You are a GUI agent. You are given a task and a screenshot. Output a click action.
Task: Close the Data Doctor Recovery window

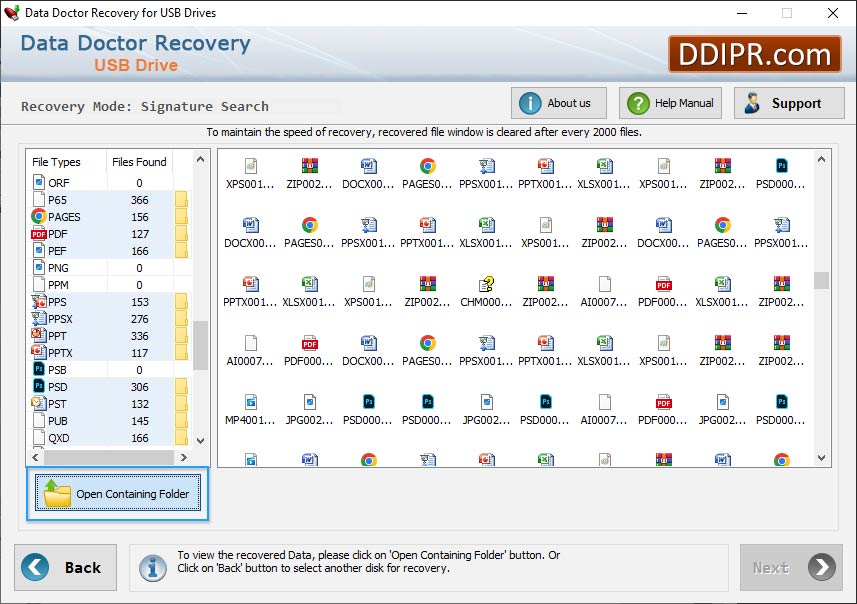click(832, 13)
